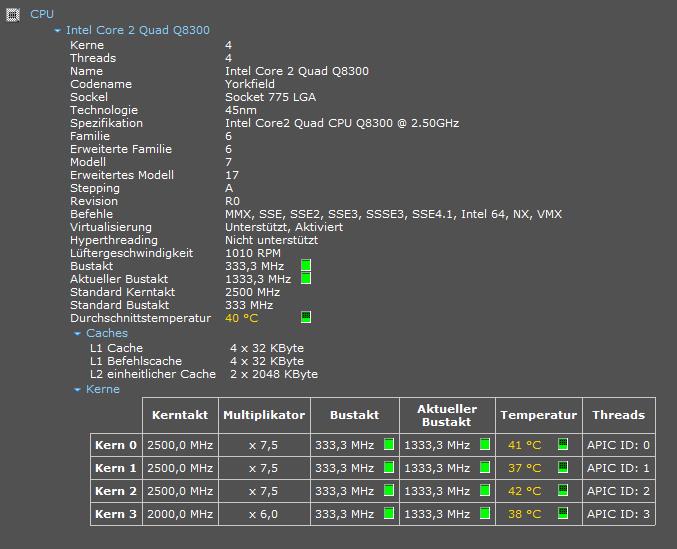Click the 2 x 2048 KByte value
The height and width of the screenshot is (549, 677).
pyautogui.click(x=274, y=374)
